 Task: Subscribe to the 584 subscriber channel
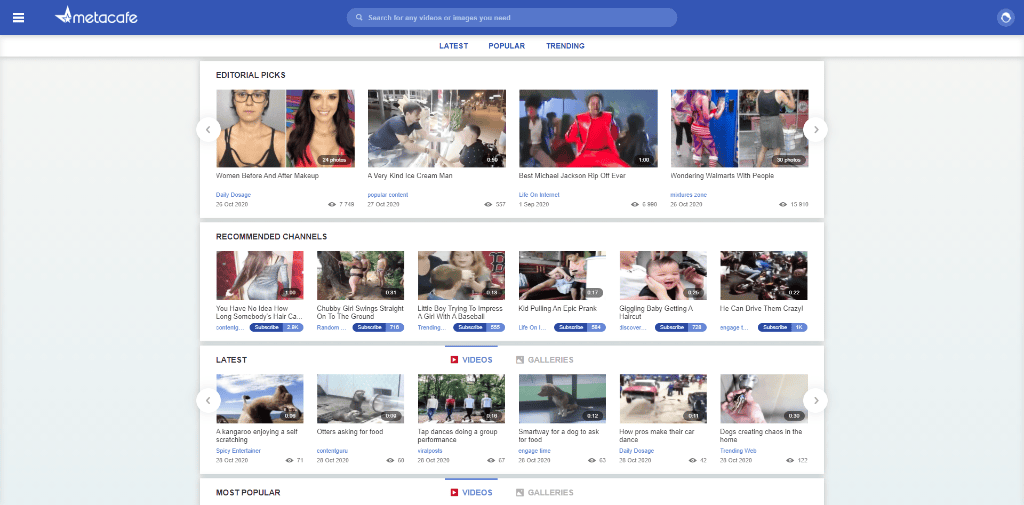(x=579, y=327)
